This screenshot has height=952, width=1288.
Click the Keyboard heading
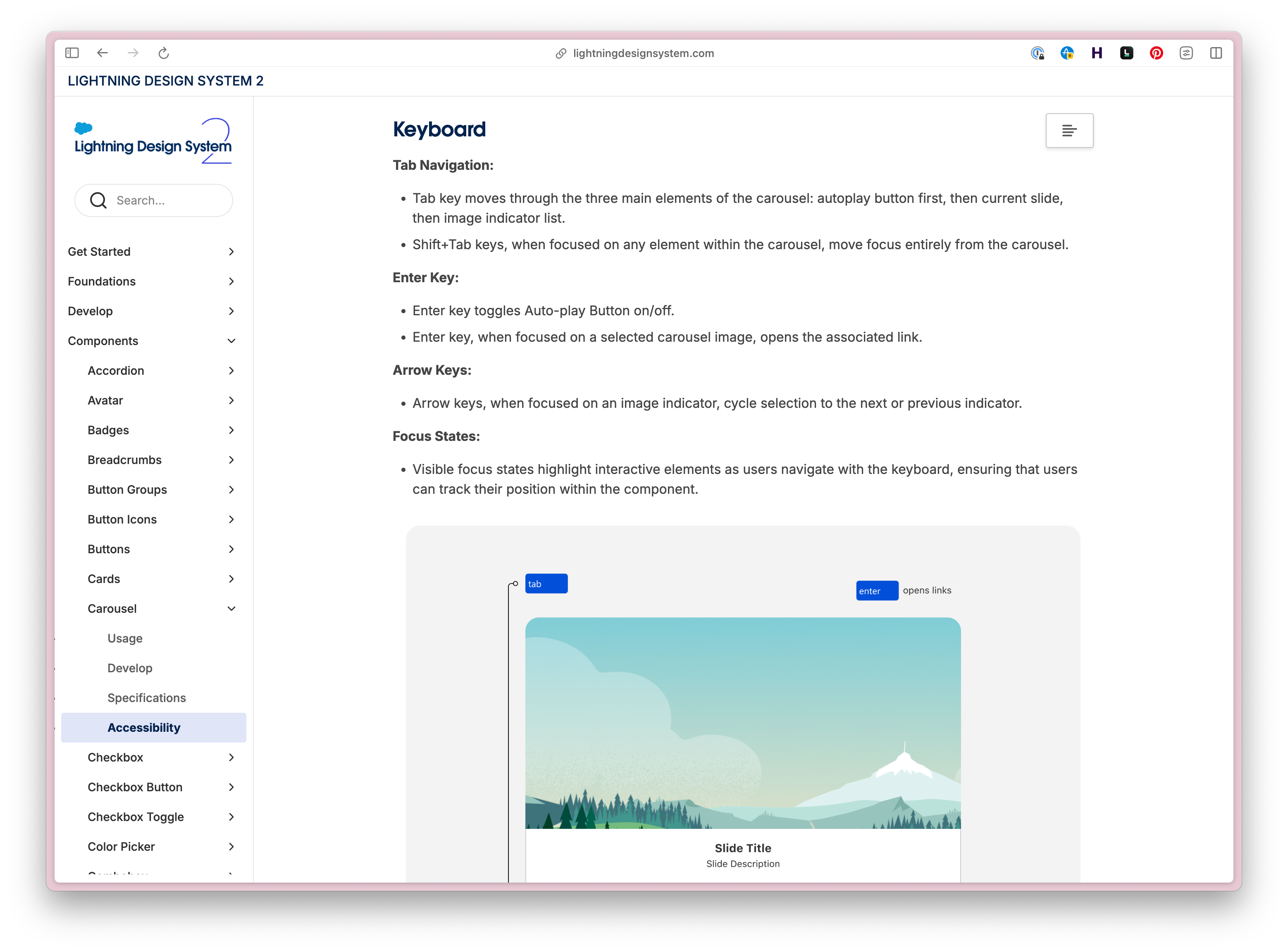click(439, 130)
